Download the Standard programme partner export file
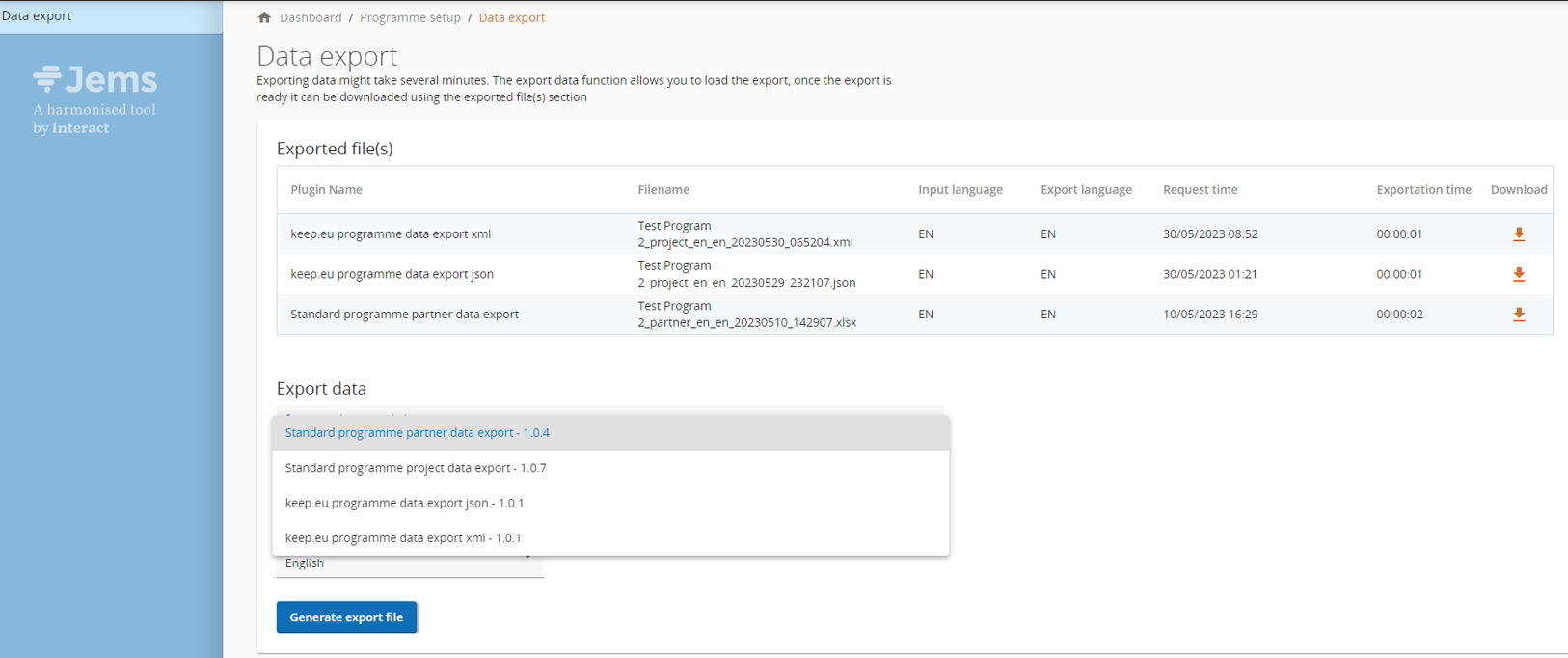1568x658 pixels. [x=1518, y=315]
